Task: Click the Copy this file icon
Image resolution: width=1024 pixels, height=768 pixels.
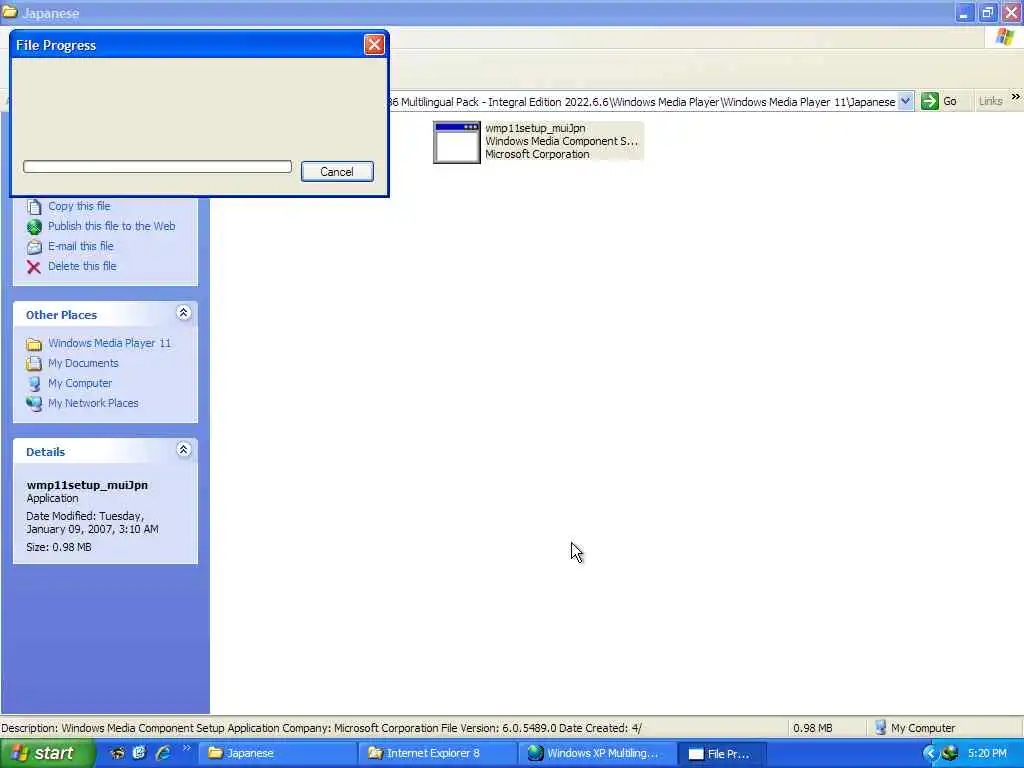Action: click(x=34, y=207)
